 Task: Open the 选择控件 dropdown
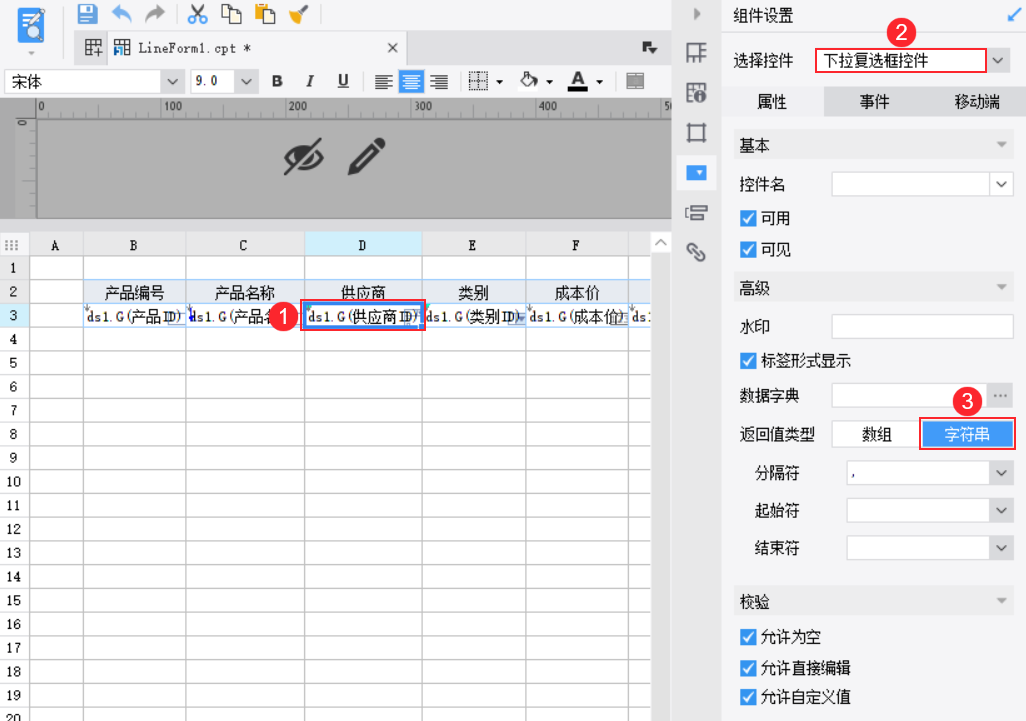pos(997,61)
